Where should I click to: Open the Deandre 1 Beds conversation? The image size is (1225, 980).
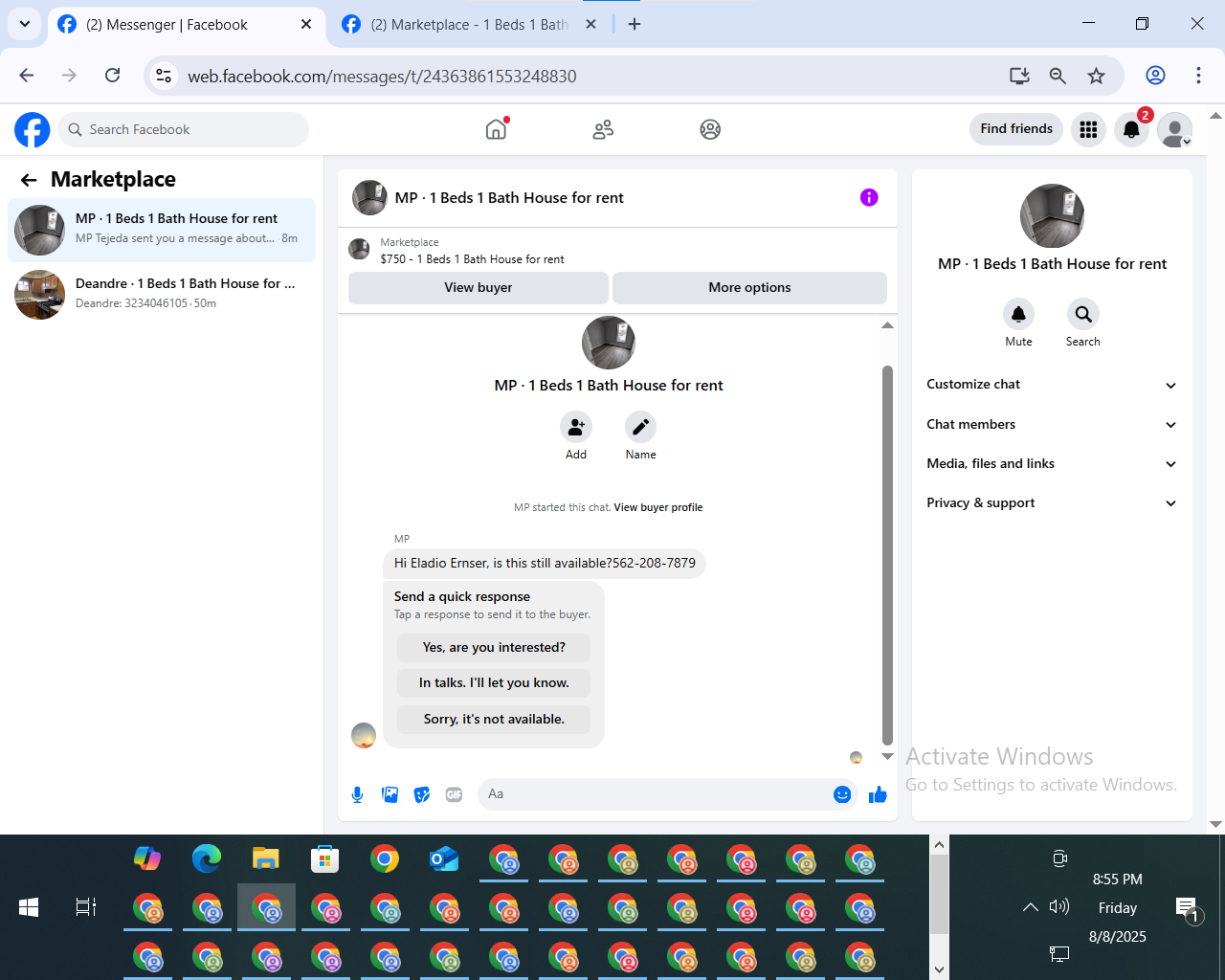coord(162,294)
